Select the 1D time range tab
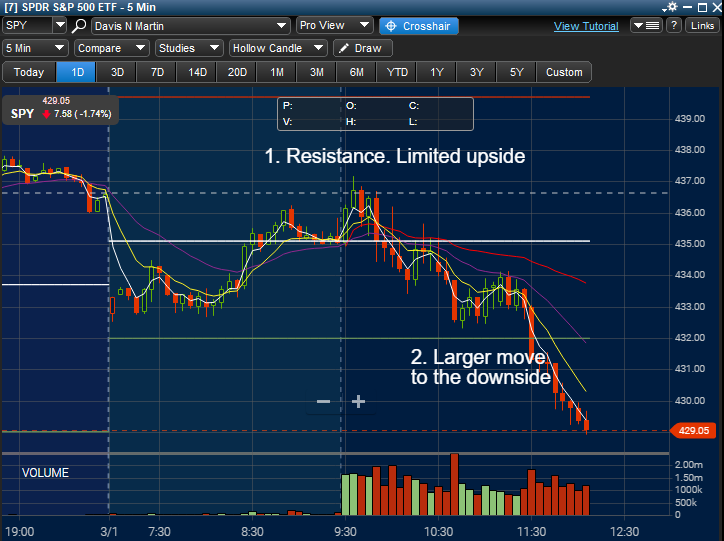724x541 pixels. pos(76,72)
